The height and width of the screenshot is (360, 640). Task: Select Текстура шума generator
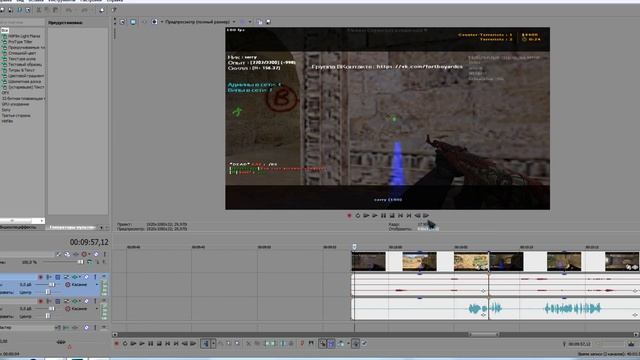[x=22, y=59]
